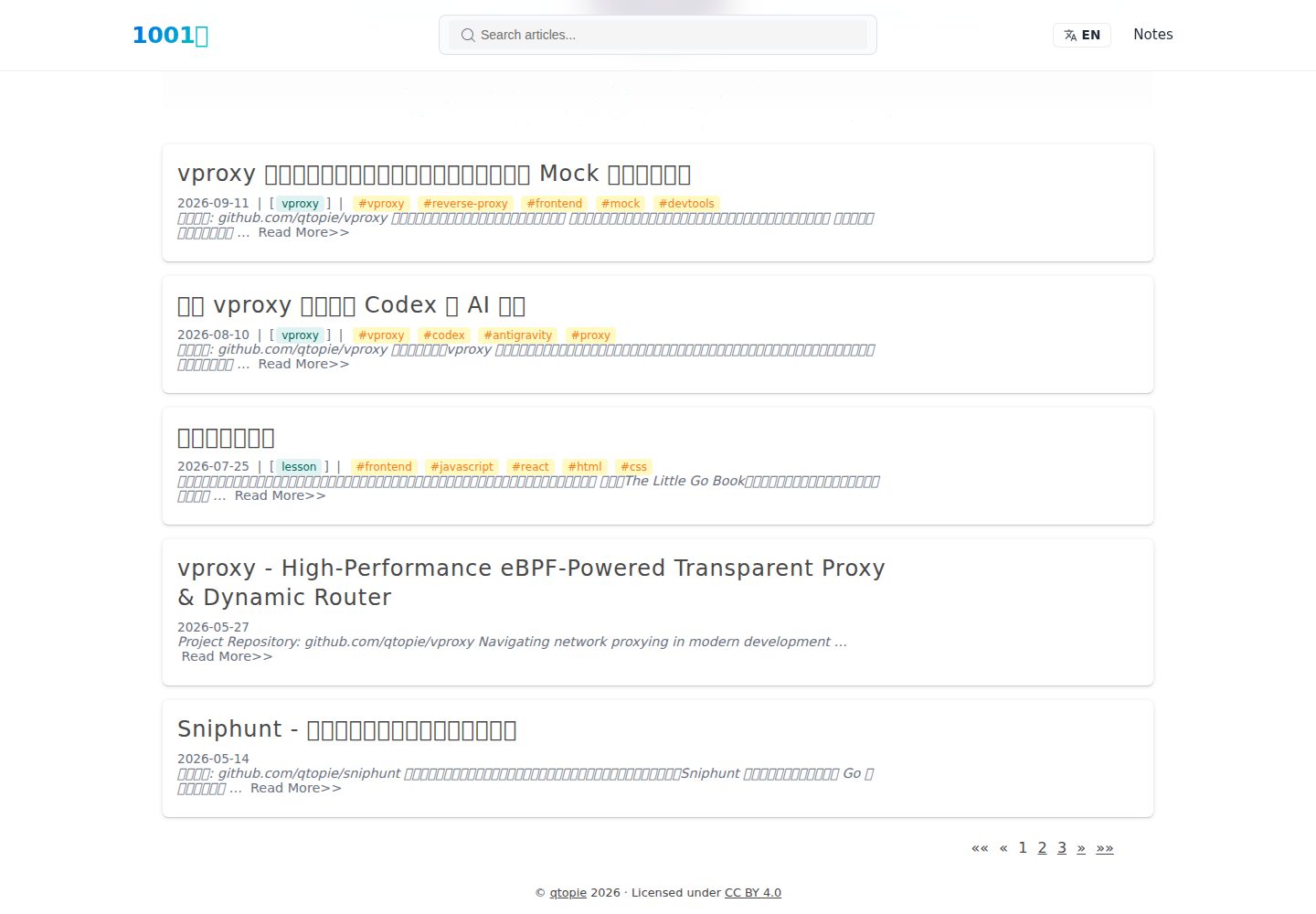Go to the 1001 site logo home link
Screen dimensions: 1316x914
coord(171,35)
